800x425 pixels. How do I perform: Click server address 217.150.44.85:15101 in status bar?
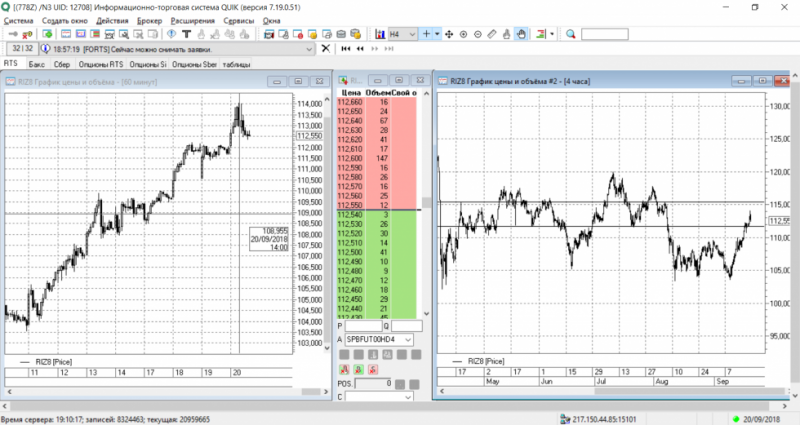(604, 419)
